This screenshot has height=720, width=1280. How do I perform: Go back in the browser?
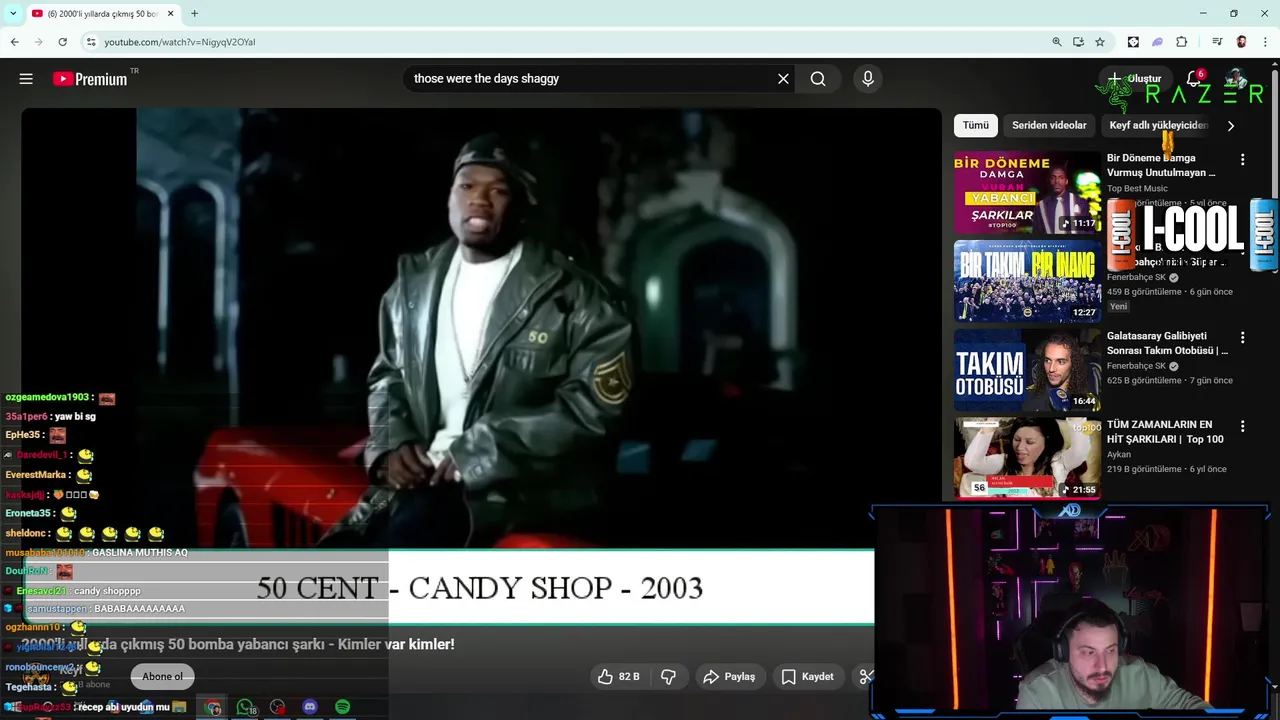(x=14, y=42)
